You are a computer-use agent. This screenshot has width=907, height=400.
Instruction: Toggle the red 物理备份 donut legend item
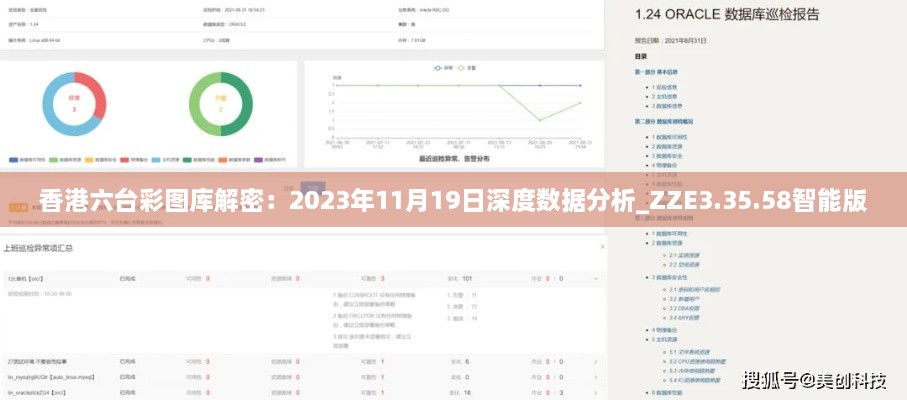(135, 160)
